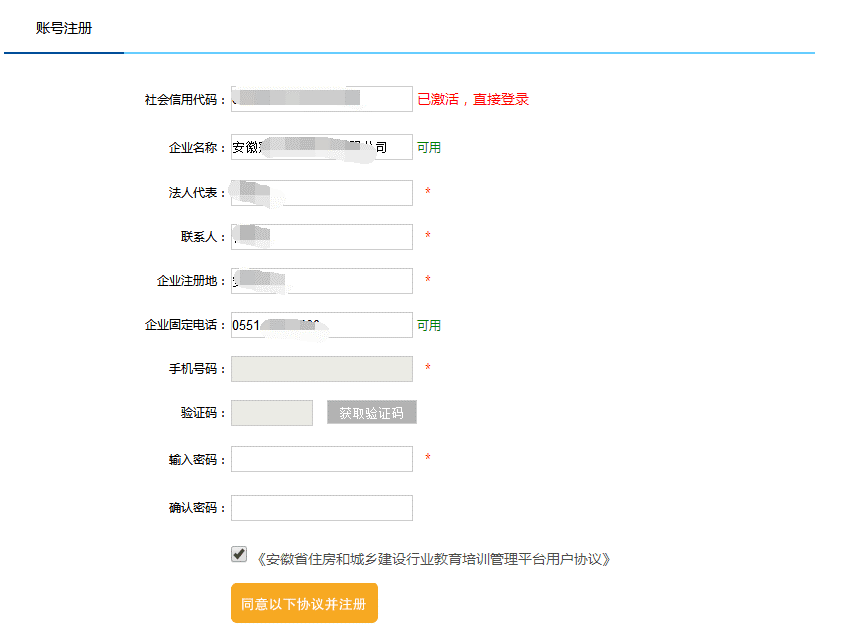Screen dimensions: 844x633
Task: Click the 企业固定电话 input field
Action: point(321,325)
